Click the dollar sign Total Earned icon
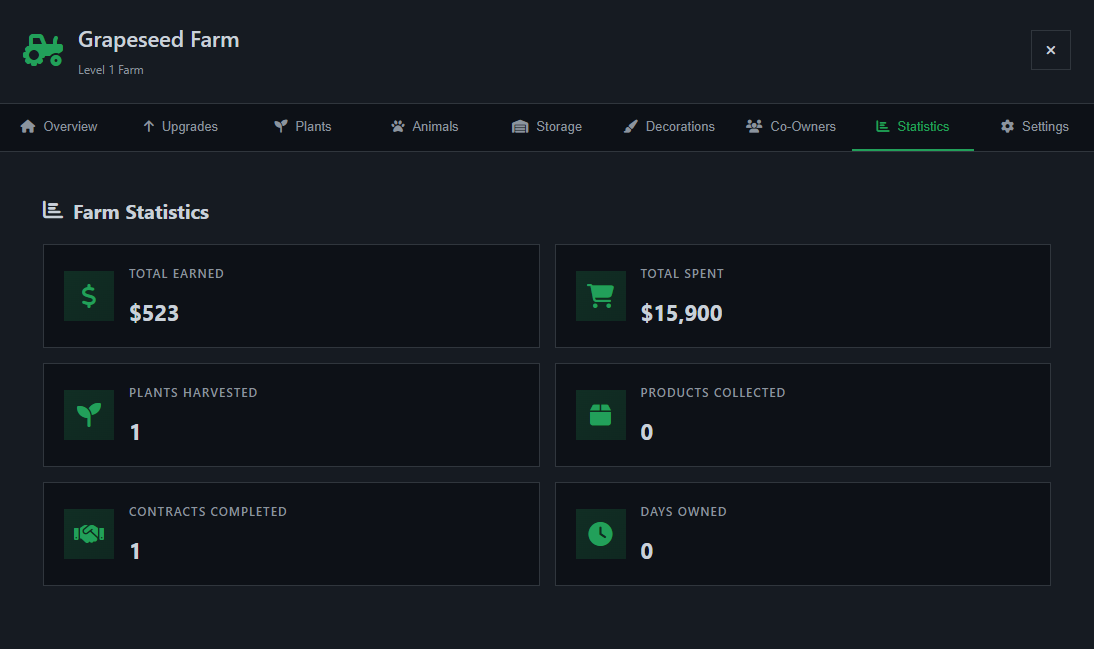 [89, 296]
